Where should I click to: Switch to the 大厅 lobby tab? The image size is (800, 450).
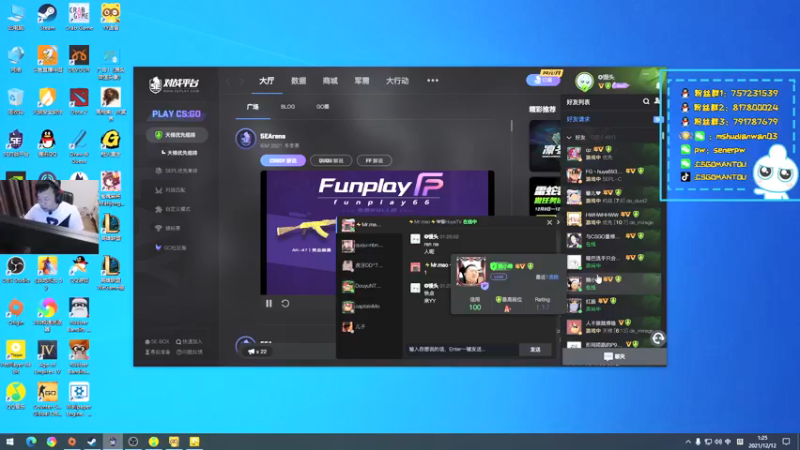click(267, 81)
